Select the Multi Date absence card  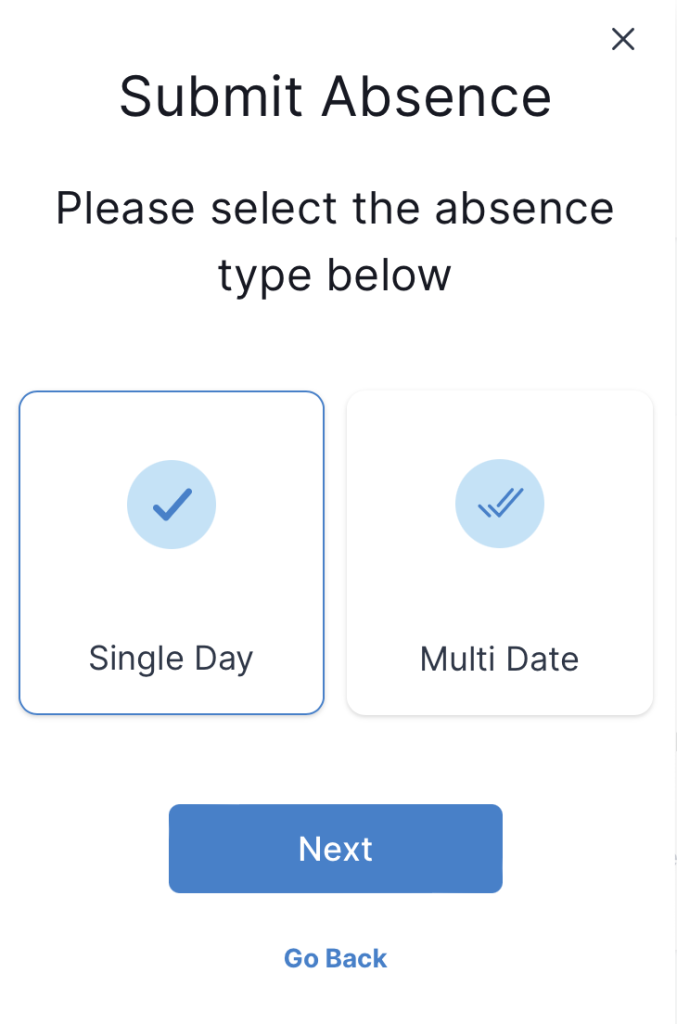pyautogui.click(x=499, y=552)
